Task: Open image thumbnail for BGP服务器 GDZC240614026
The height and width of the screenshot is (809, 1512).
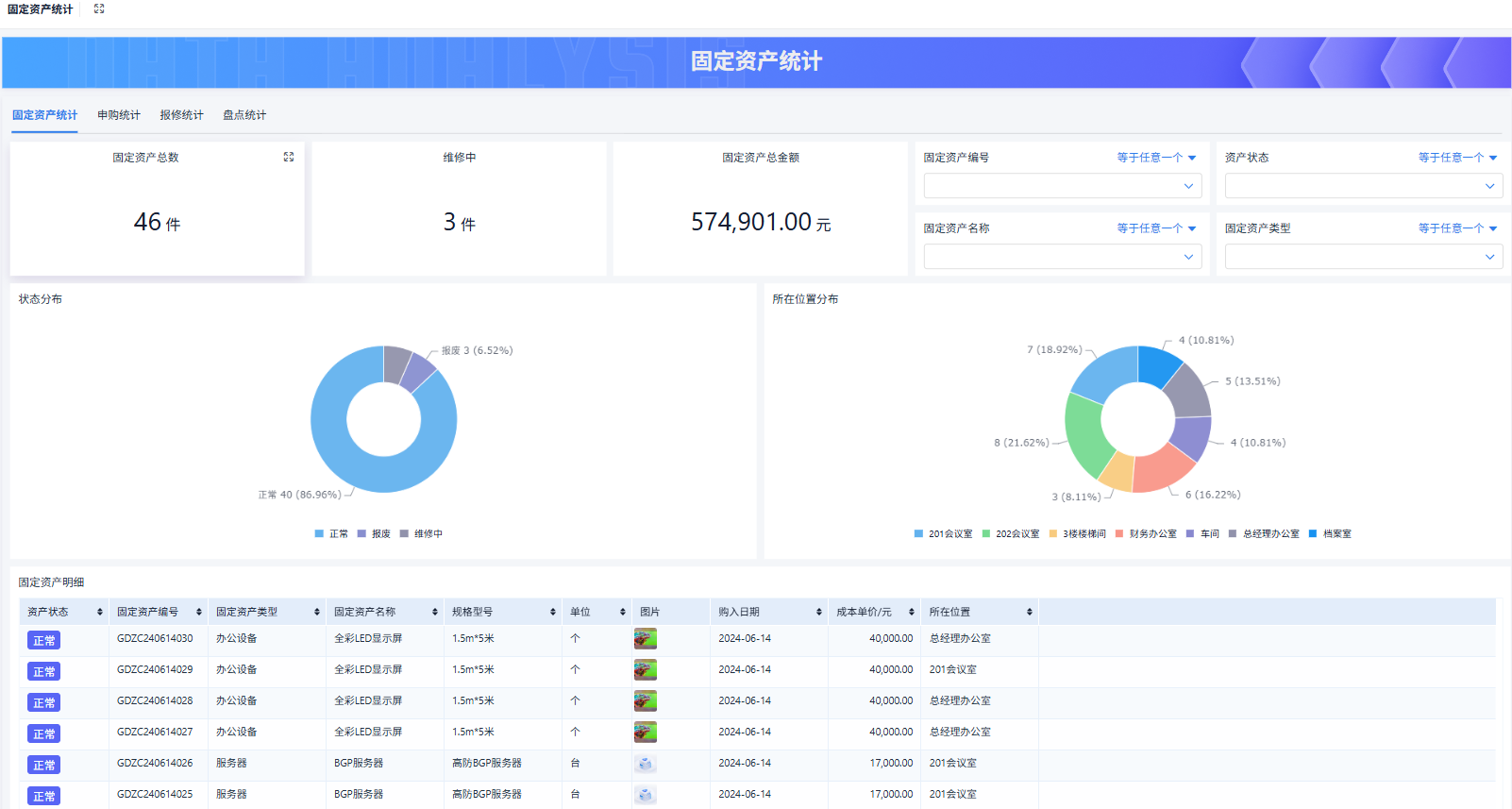Action: click(x=646, y=764)
